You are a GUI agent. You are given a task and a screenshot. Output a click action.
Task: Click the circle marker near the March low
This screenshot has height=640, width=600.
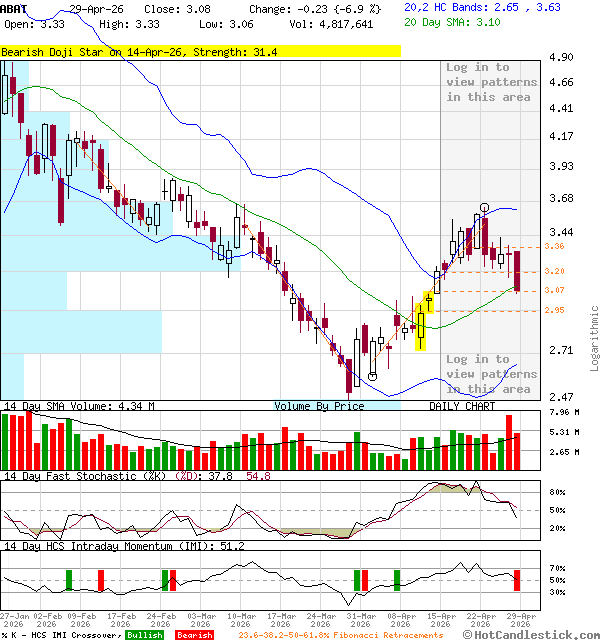pyautogui.click(x=372, y=376)
